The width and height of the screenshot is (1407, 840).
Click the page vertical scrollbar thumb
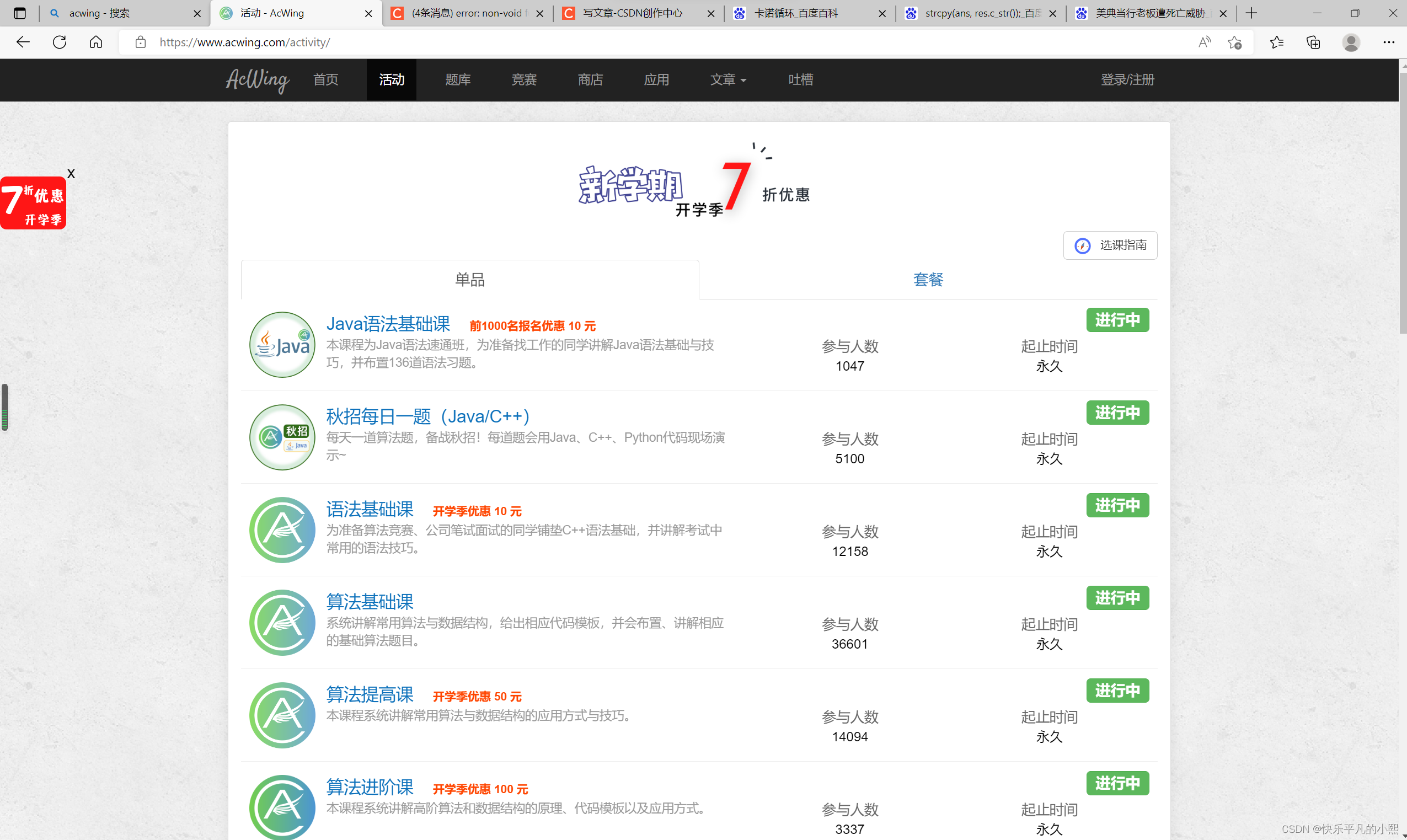click(1403, 204)
